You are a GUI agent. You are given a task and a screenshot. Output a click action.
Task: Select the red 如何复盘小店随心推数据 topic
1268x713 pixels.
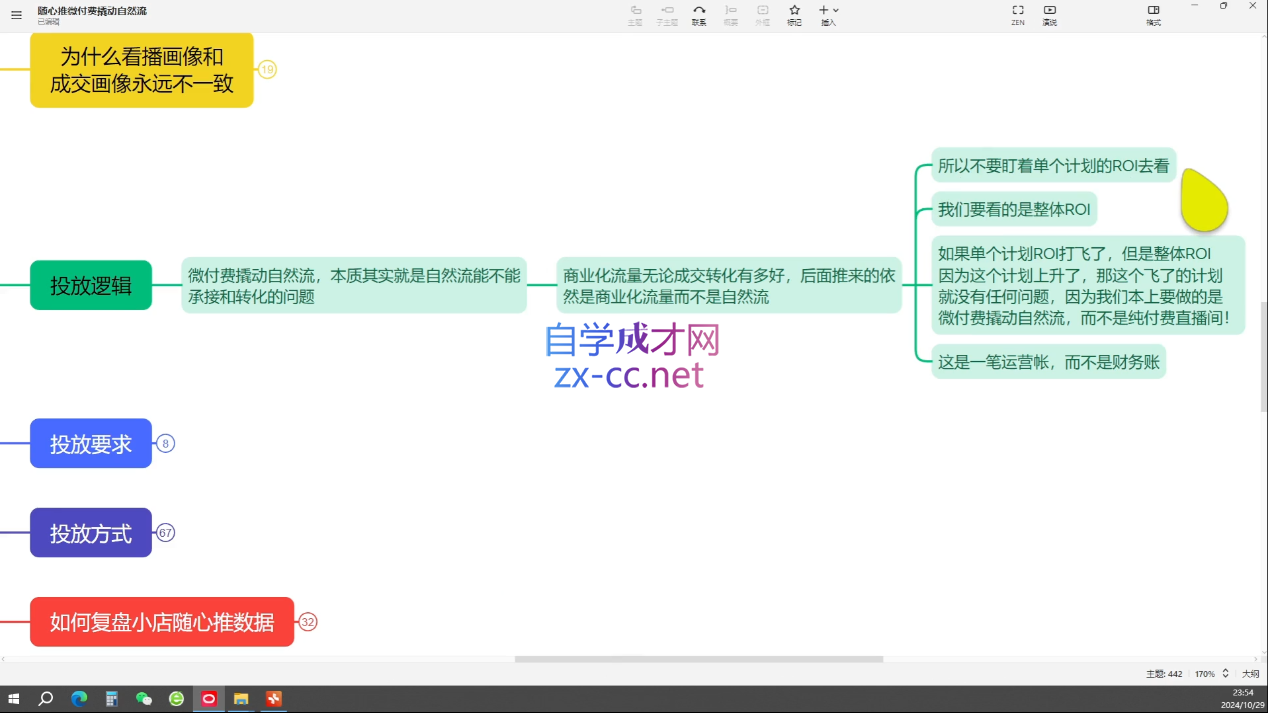[161, 622]
